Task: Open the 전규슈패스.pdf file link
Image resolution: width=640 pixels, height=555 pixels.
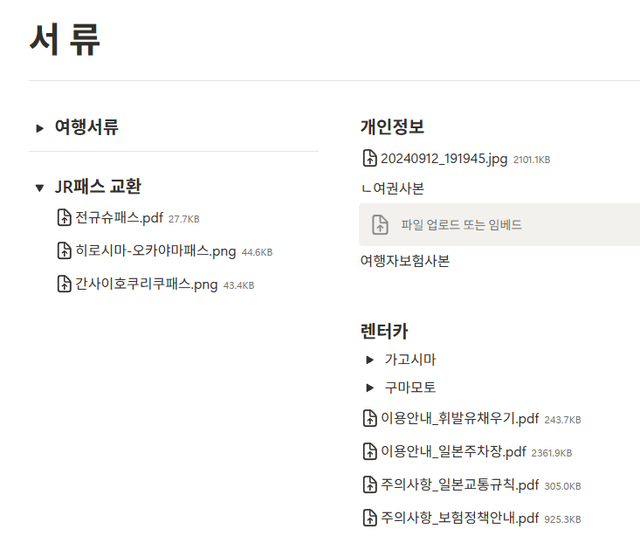Action: [119, 218]
